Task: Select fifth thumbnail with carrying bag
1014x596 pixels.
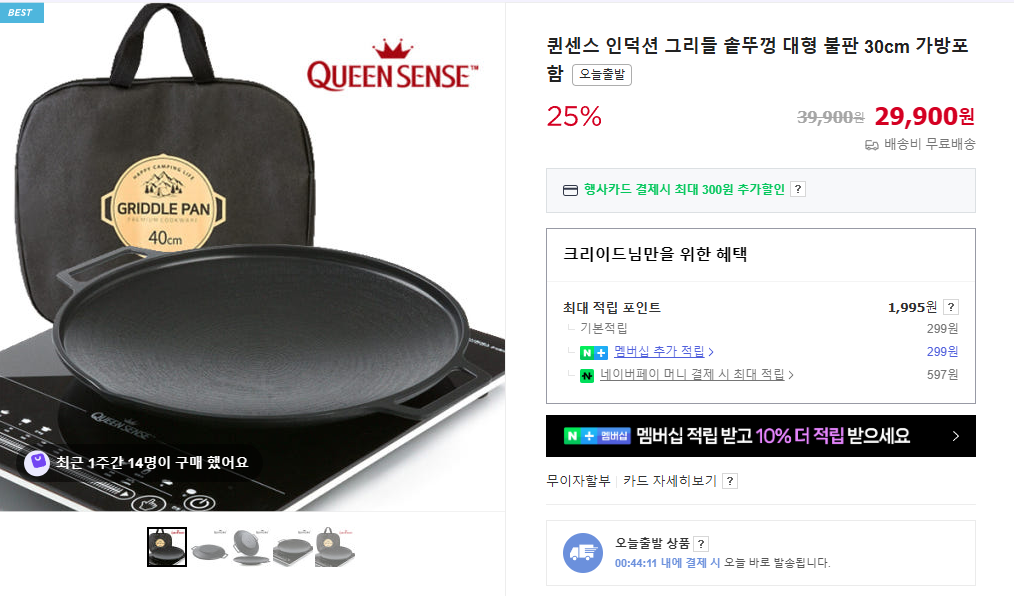Action: [335, 547]
